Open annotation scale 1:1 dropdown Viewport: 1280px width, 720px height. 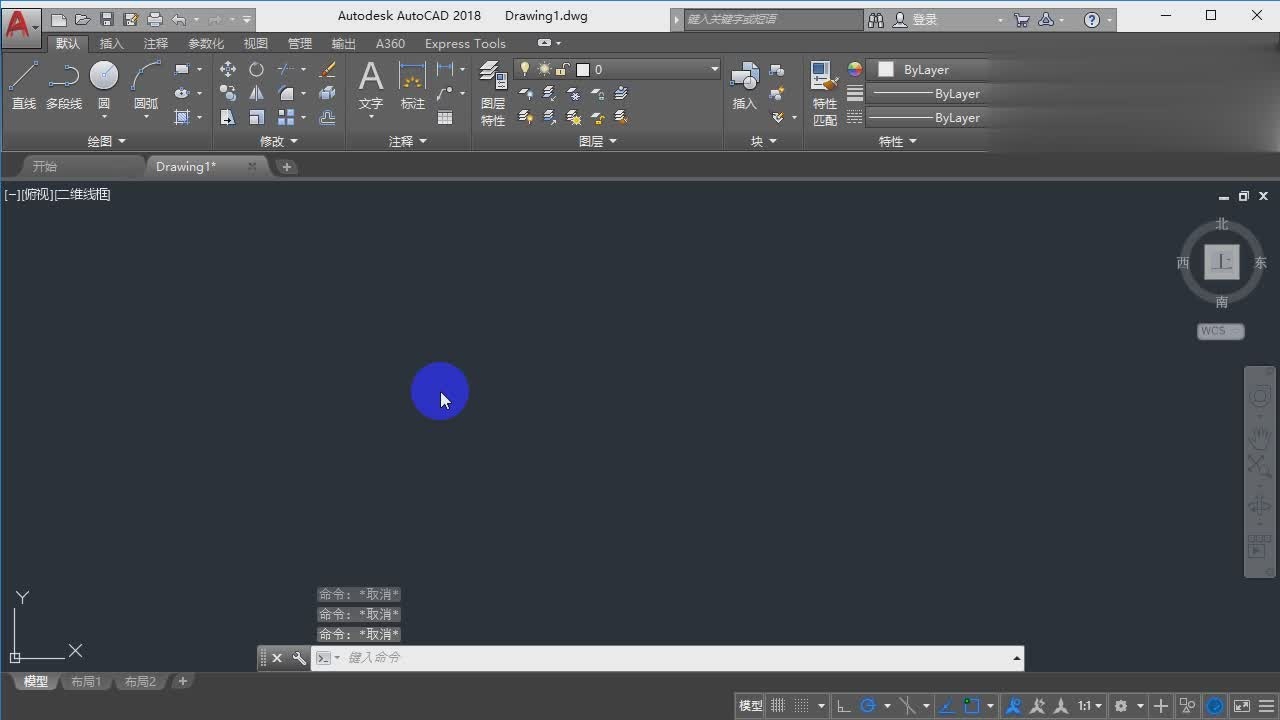click(x=1090, y=706)
